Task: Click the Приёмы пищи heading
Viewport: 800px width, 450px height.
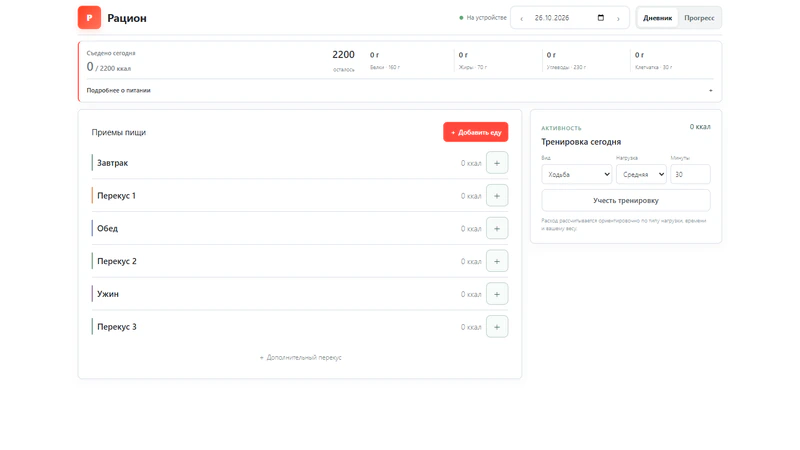Action: coord(118,132)
